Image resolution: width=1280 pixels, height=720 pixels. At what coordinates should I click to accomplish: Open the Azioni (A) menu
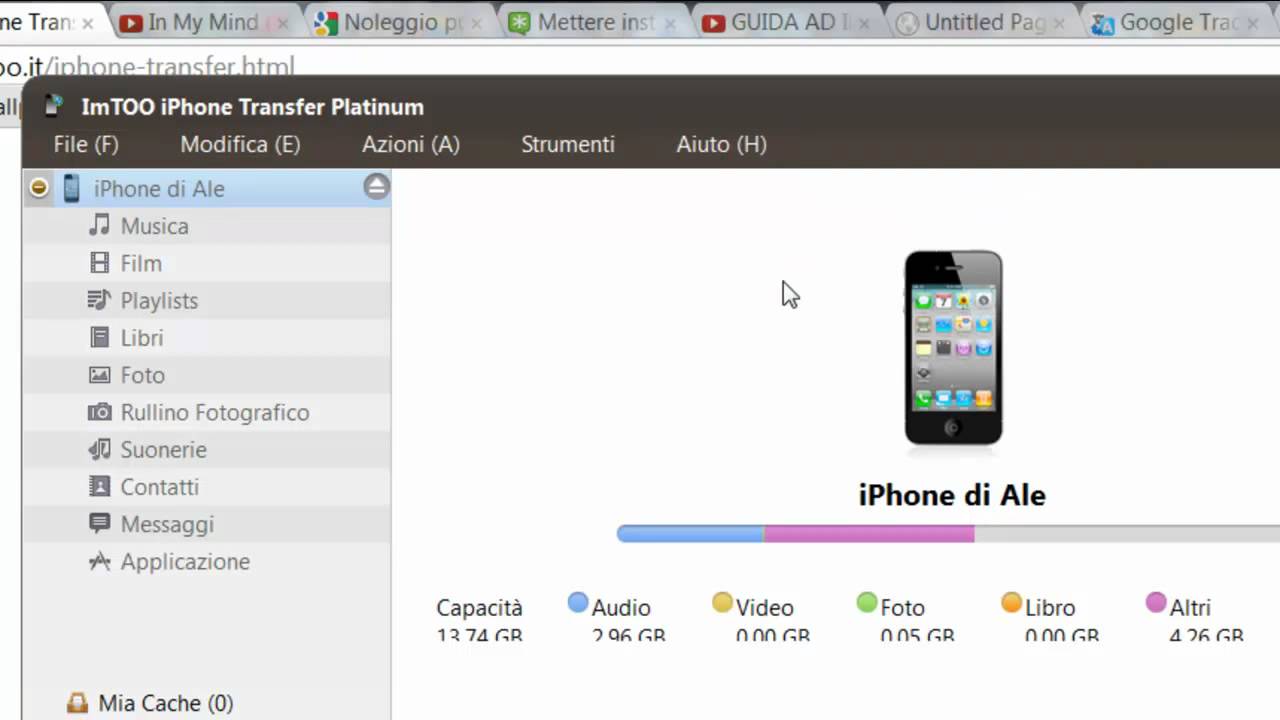(x=411, y=144)
